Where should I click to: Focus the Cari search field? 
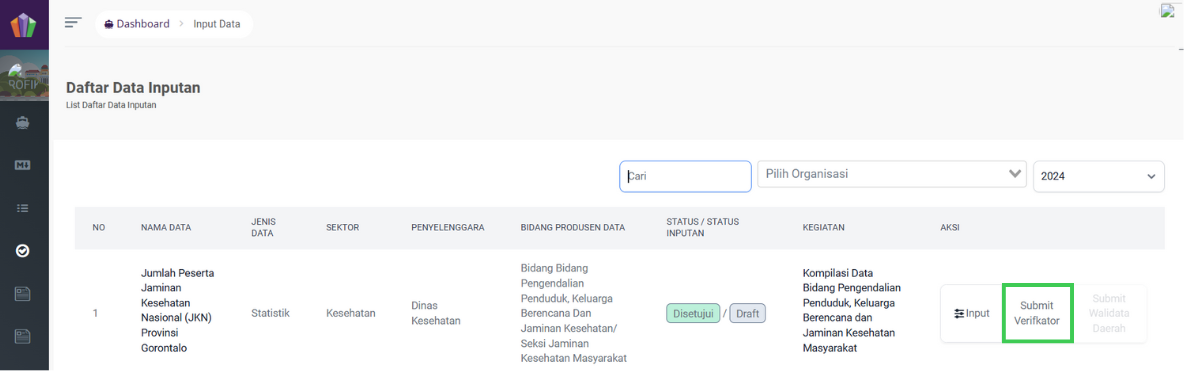coord(685,176)
